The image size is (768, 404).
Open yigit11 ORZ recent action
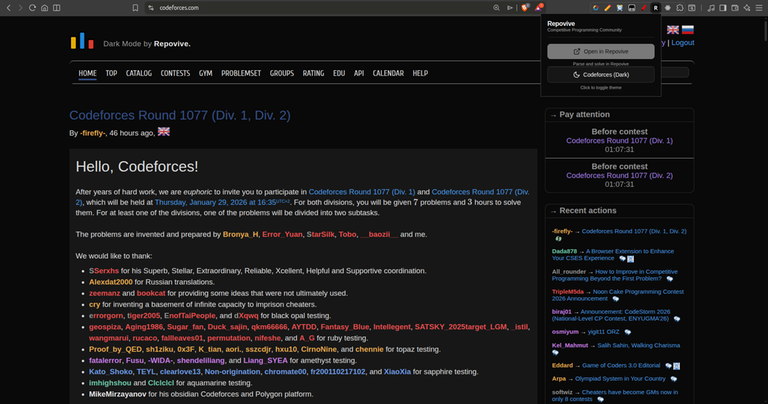603,332
